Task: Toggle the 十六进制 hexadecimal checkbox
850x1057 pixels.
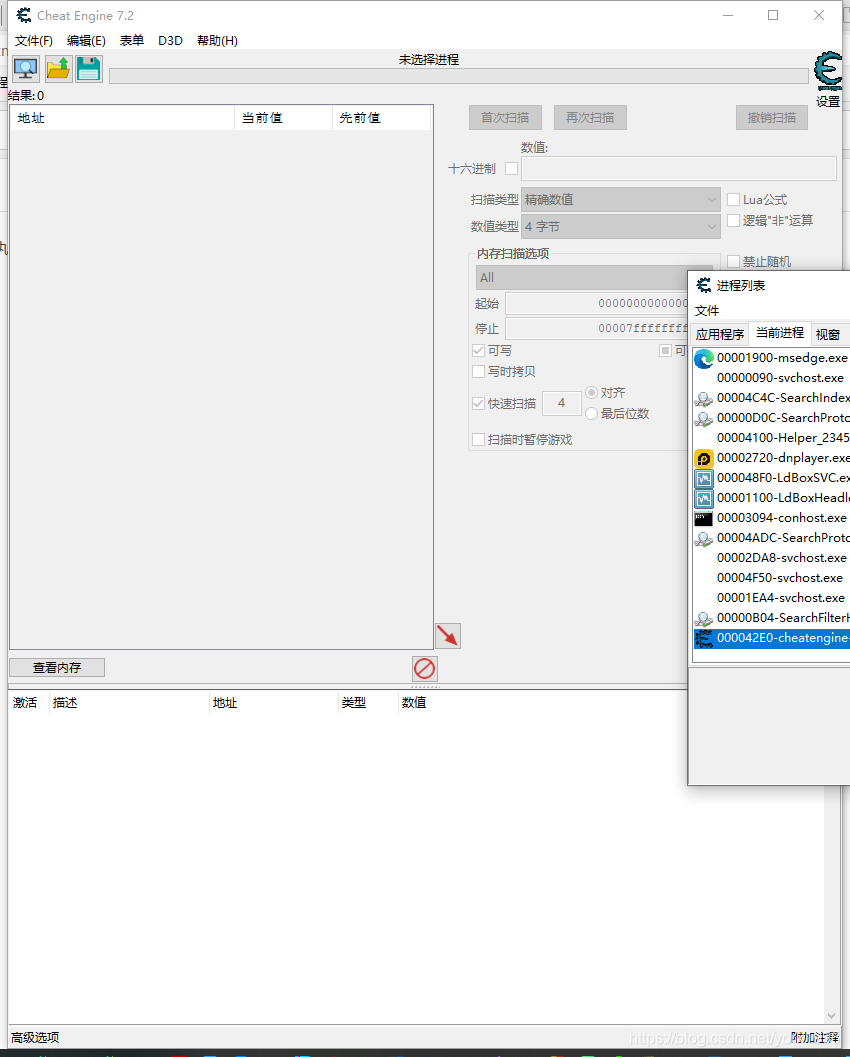Action: [x=512, y=169]
